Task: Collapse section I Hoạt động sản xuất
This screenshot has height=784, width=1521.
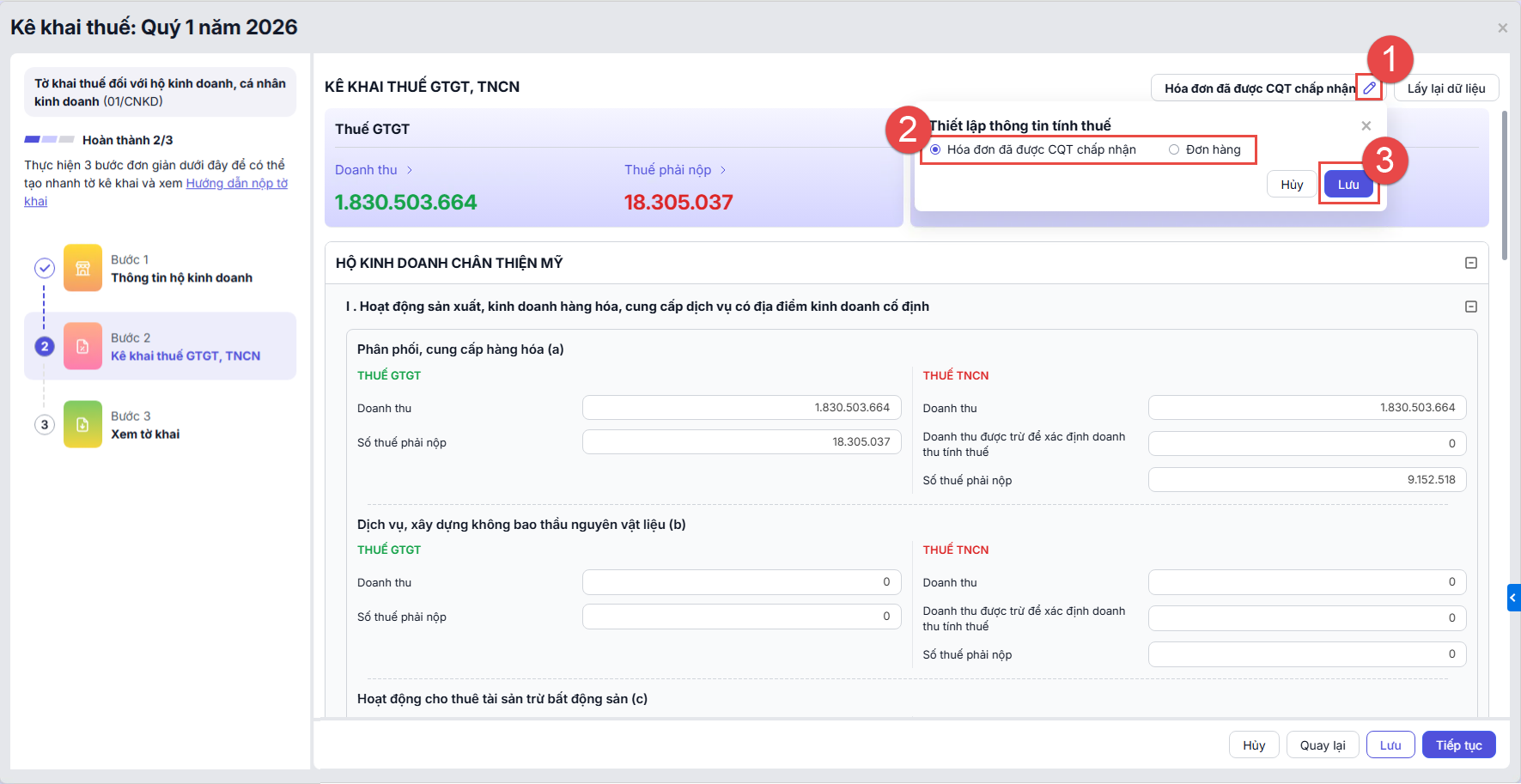Action: pyautogui.click(x=1470, y=307)
